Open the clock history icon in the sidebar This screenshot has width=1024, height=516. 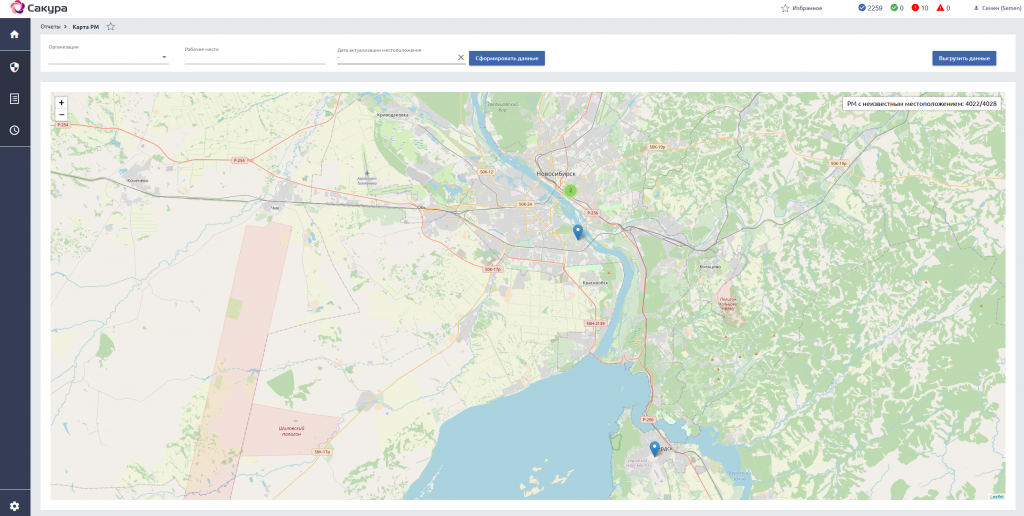(x=14, y=131)
